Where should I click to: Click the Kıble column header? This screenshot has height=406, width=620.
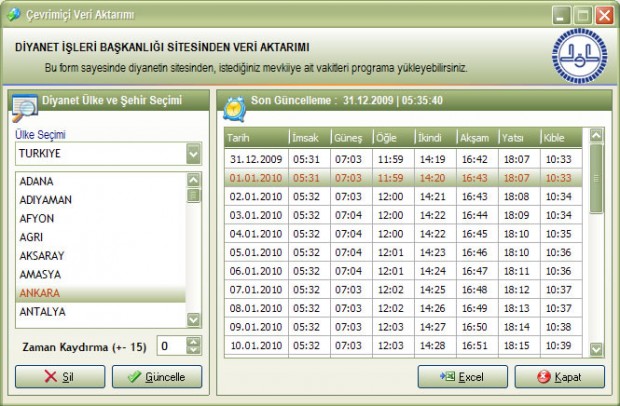pyautogui.click(x=561, y=138)
